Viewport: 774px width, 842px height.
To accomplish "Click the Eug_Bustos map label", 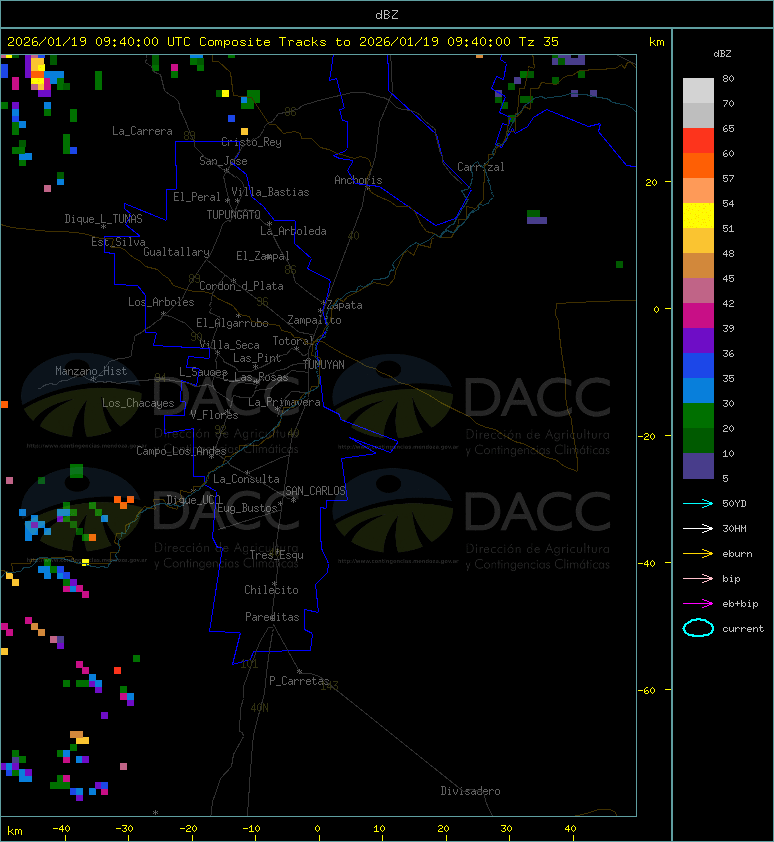I will 248,508.
